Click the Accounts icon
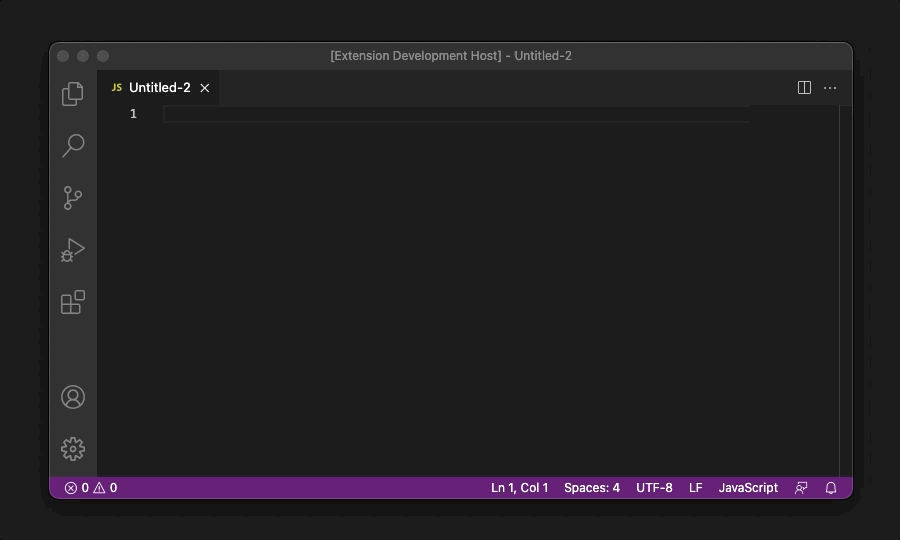900x540 pixels. click(73, 397)
